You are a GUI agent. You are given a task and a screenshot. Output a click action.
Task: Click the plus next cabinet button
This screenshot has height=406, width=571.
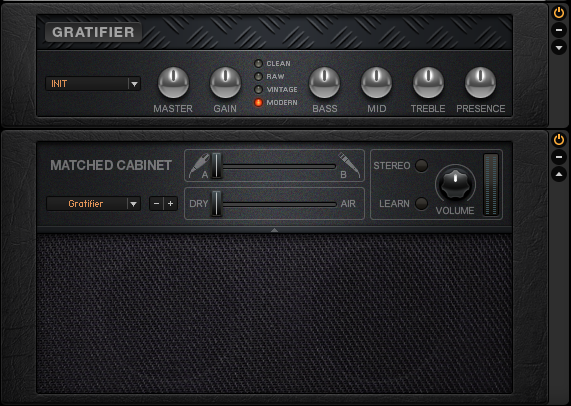click(x=170, y=204)
